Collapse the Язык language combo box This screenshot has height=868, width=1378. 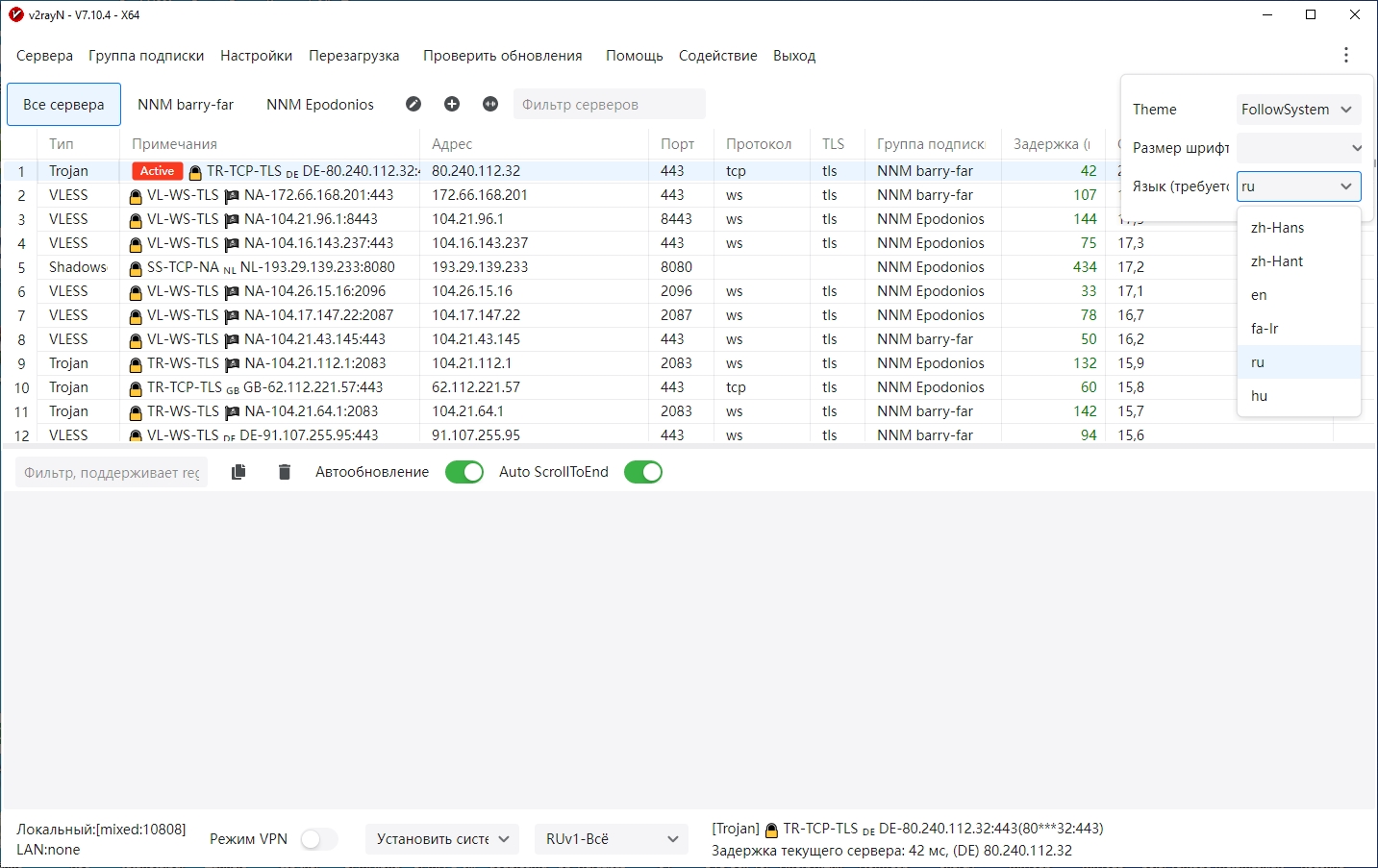tap(1298, 186)
